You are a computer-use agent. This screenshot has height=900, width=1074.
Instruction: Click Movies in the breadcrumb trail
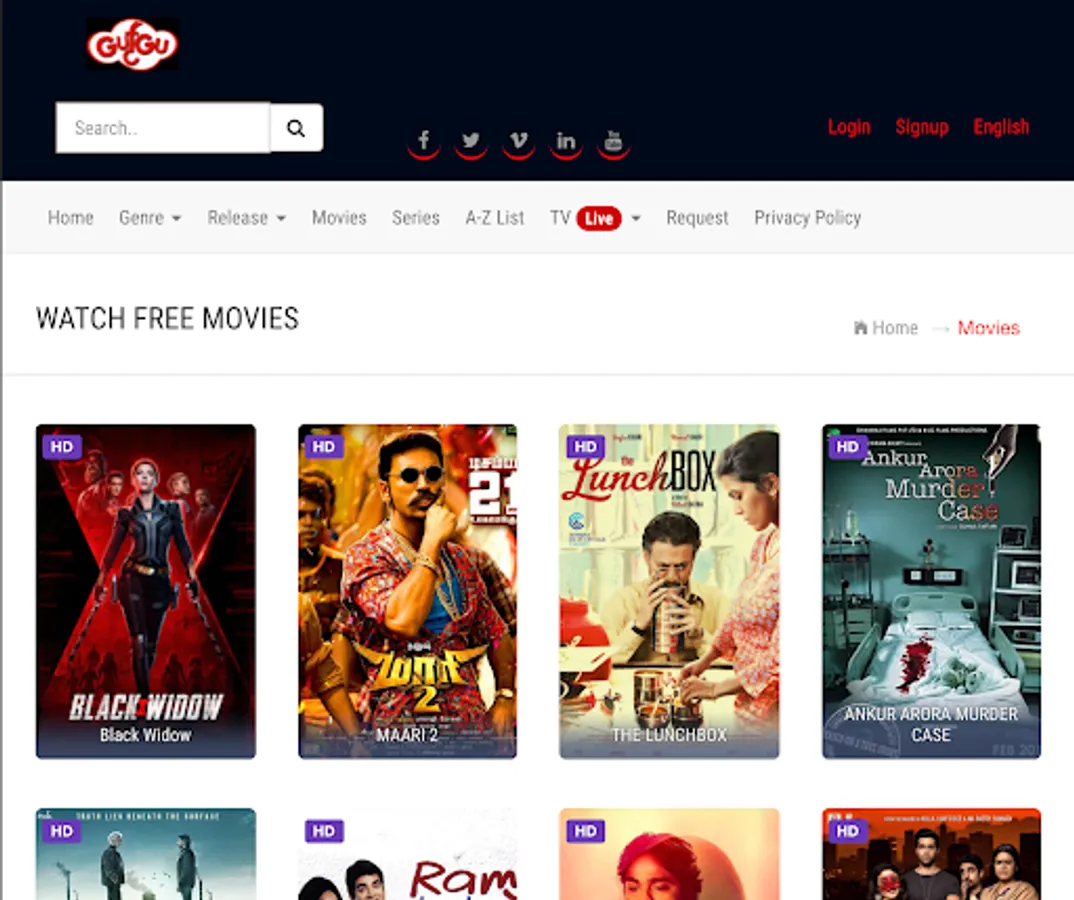coord(988,328)
